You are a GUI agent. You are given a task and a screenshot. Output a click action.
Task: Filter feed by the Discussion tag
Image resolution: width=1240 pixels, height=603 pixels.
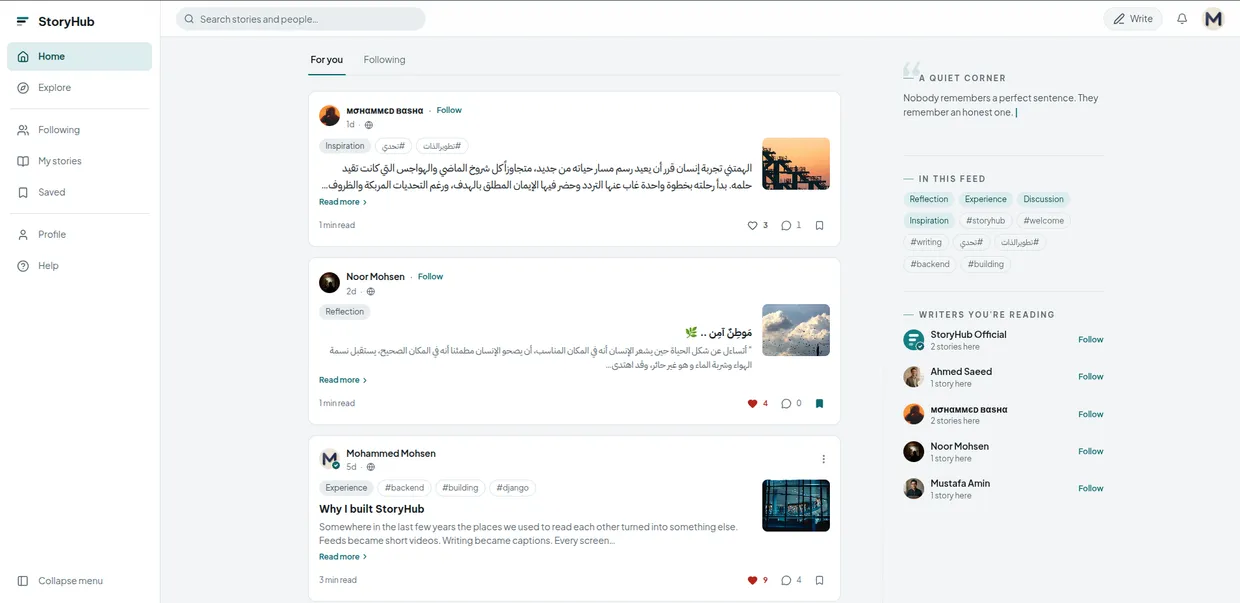pos(1043,199)
